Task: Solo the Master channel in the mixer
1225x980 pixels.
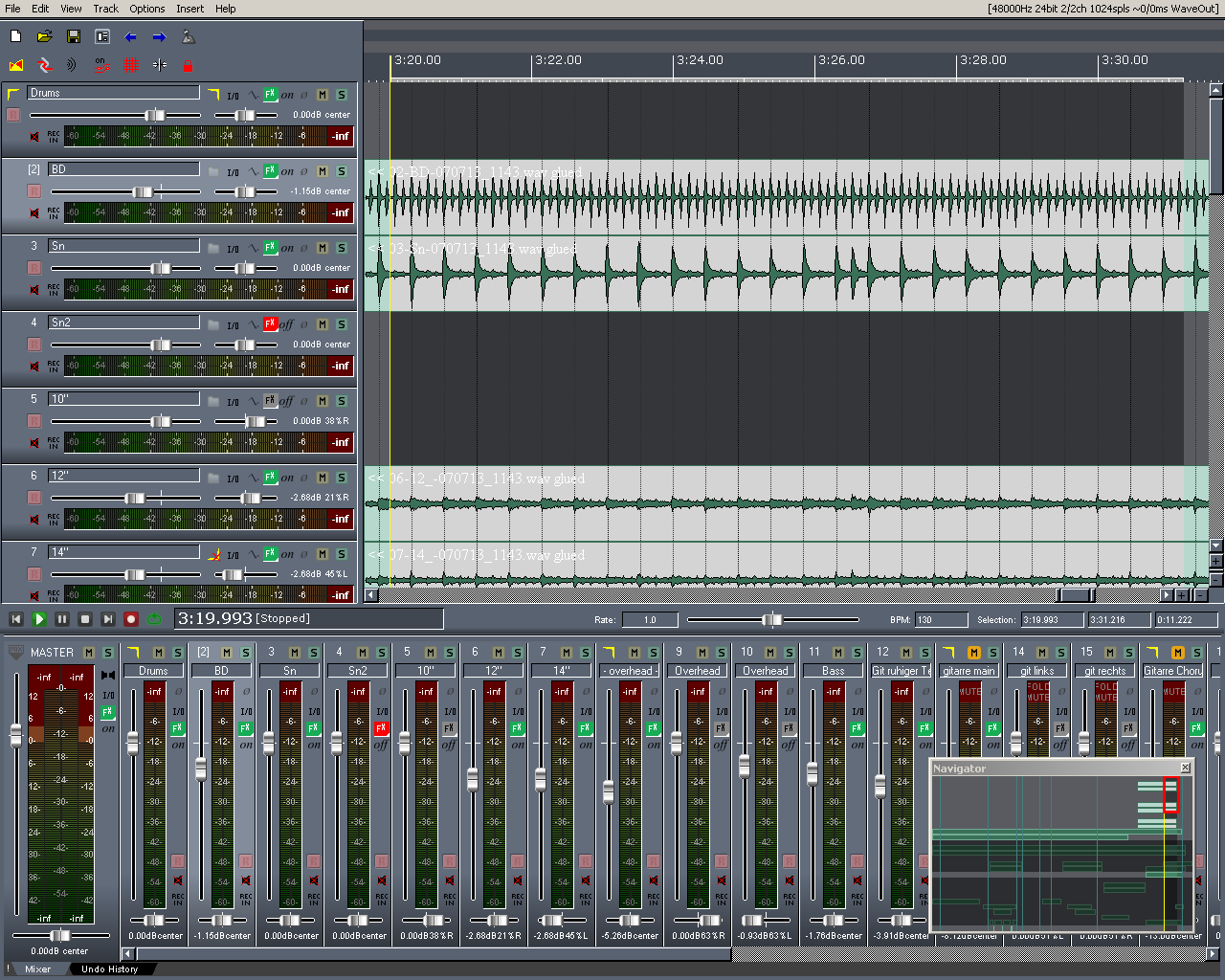Action: point(107,653)
